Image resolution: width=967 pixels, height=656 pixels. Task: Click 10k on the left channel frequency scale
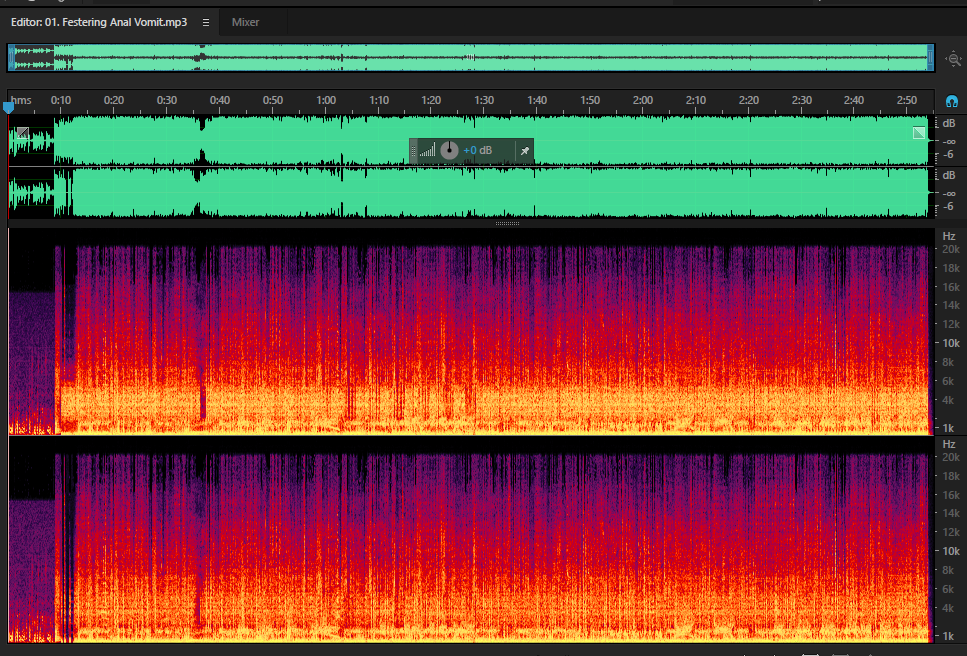coord(950,343)
